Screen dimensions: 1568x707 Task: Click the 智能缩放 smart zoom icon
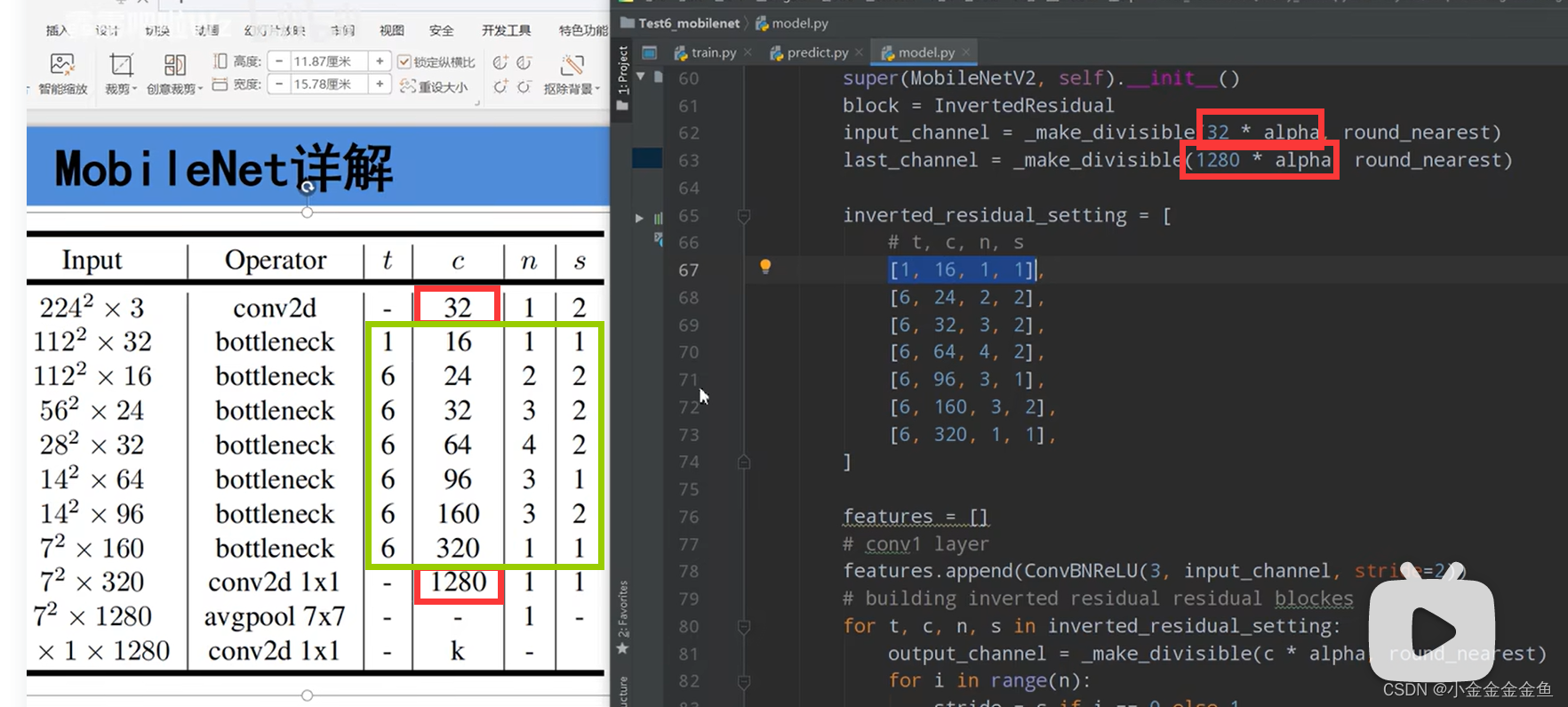click(x=62, y=65)
